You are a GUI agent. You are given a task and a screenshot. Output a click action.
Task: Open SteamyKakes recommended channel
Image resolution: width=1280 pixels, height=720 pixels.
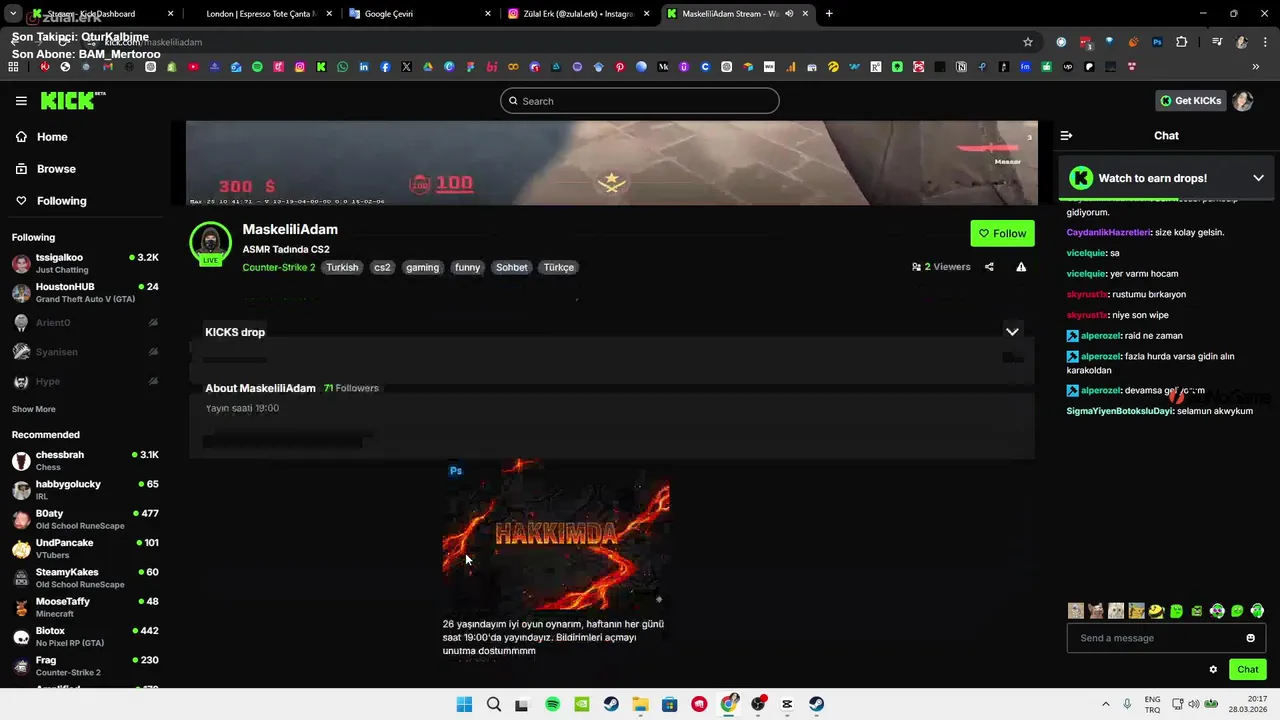(x=84, y=578)
